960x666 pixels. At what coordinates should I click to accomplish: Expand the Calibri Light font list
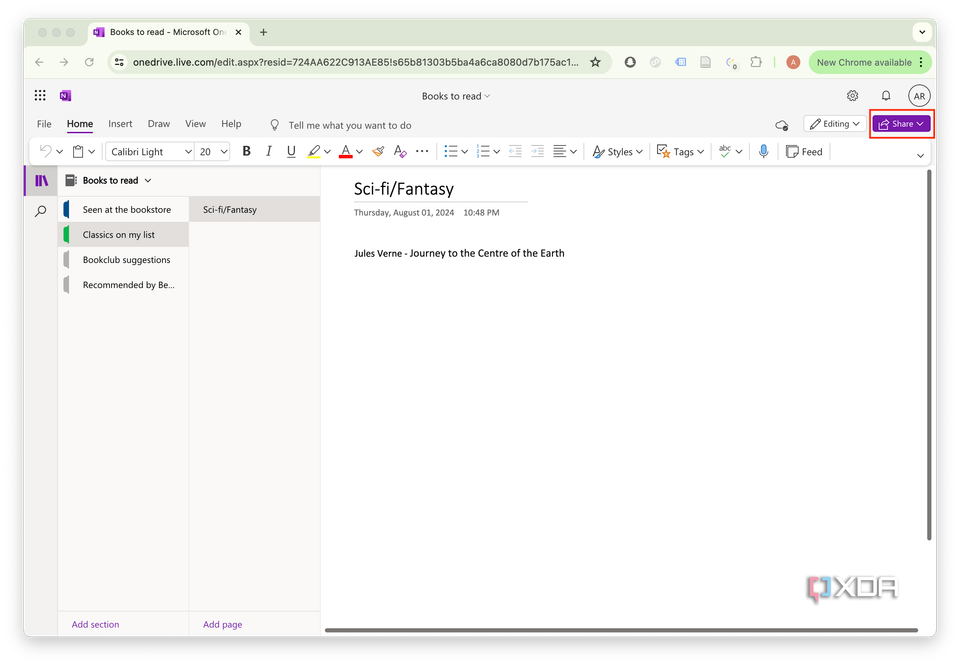pyautogui.click(x=149, y=151)
